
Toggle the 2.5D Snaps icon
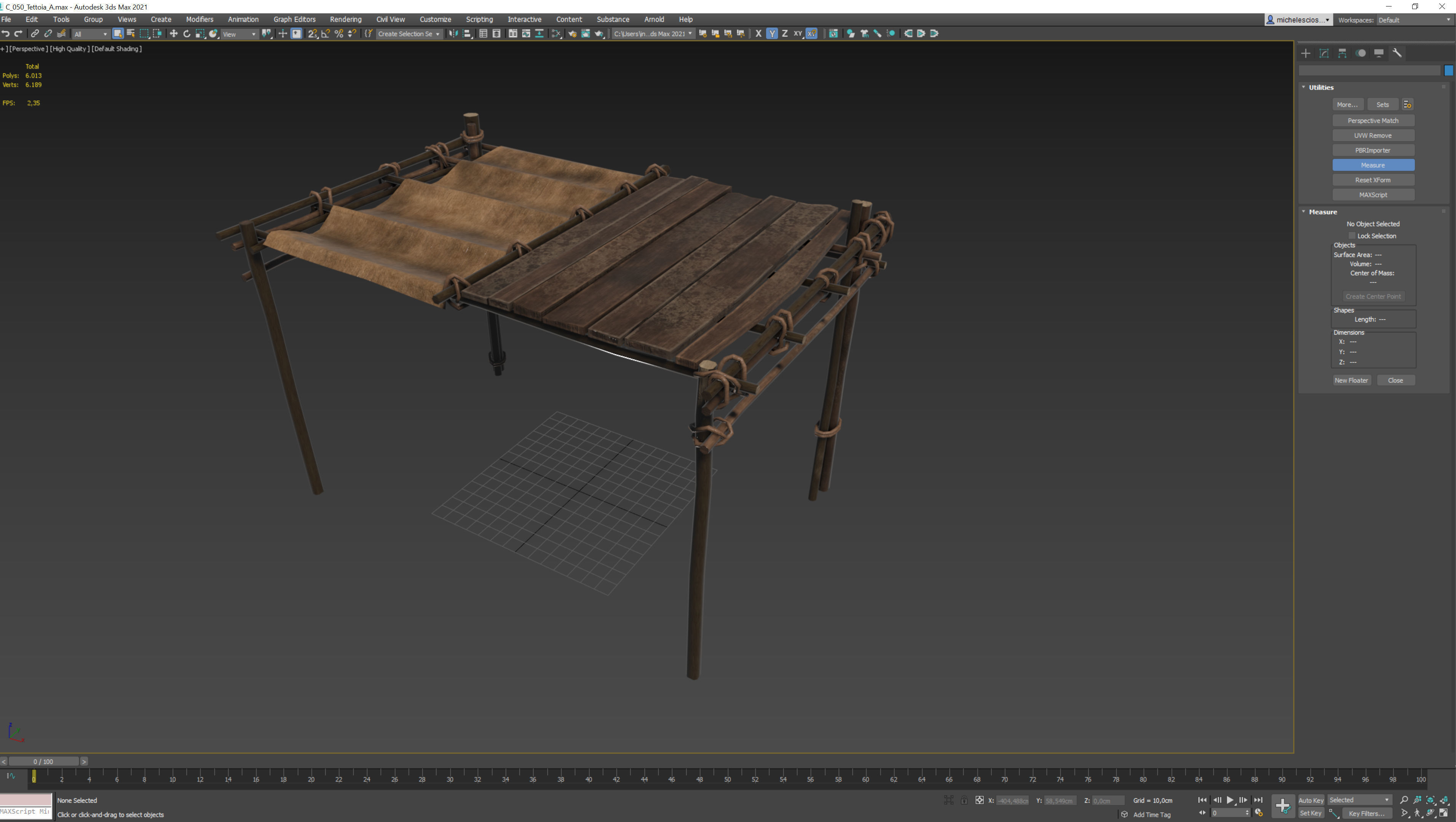312,34
